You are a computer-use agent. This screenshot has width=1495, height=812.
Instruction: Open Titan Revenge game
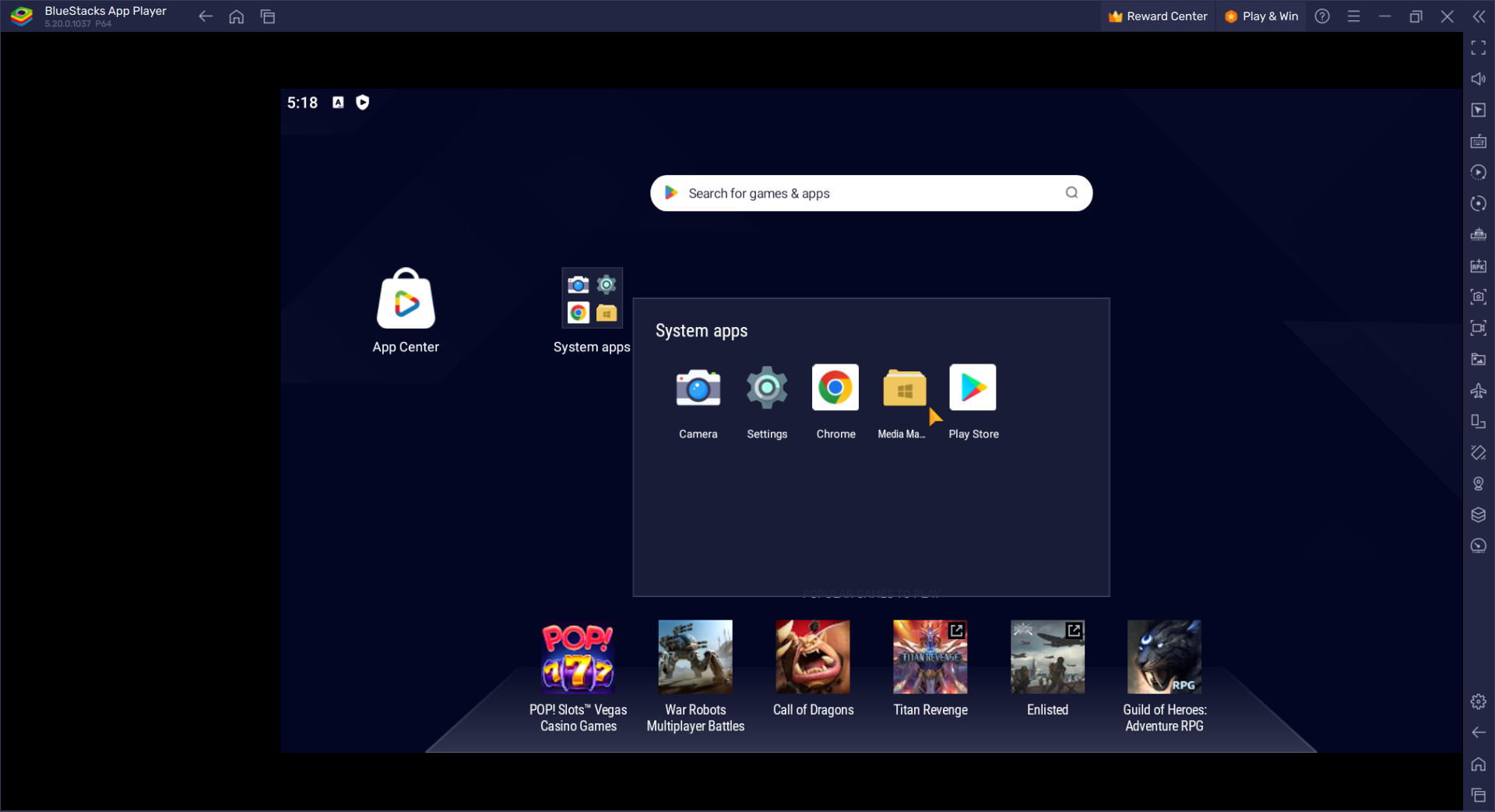(930, 657)
